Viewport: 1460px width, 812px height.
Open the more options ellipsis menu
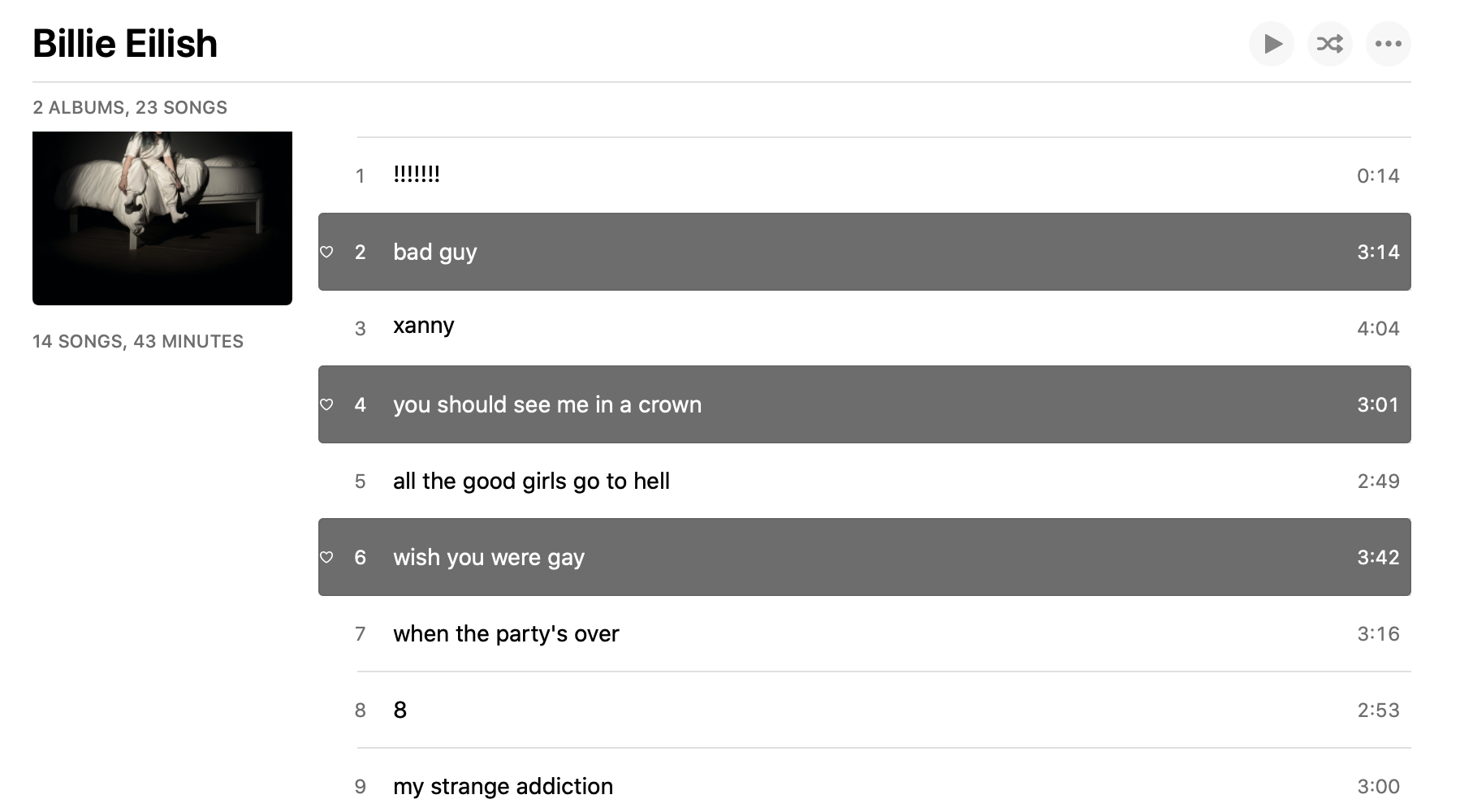[1389, 44]
